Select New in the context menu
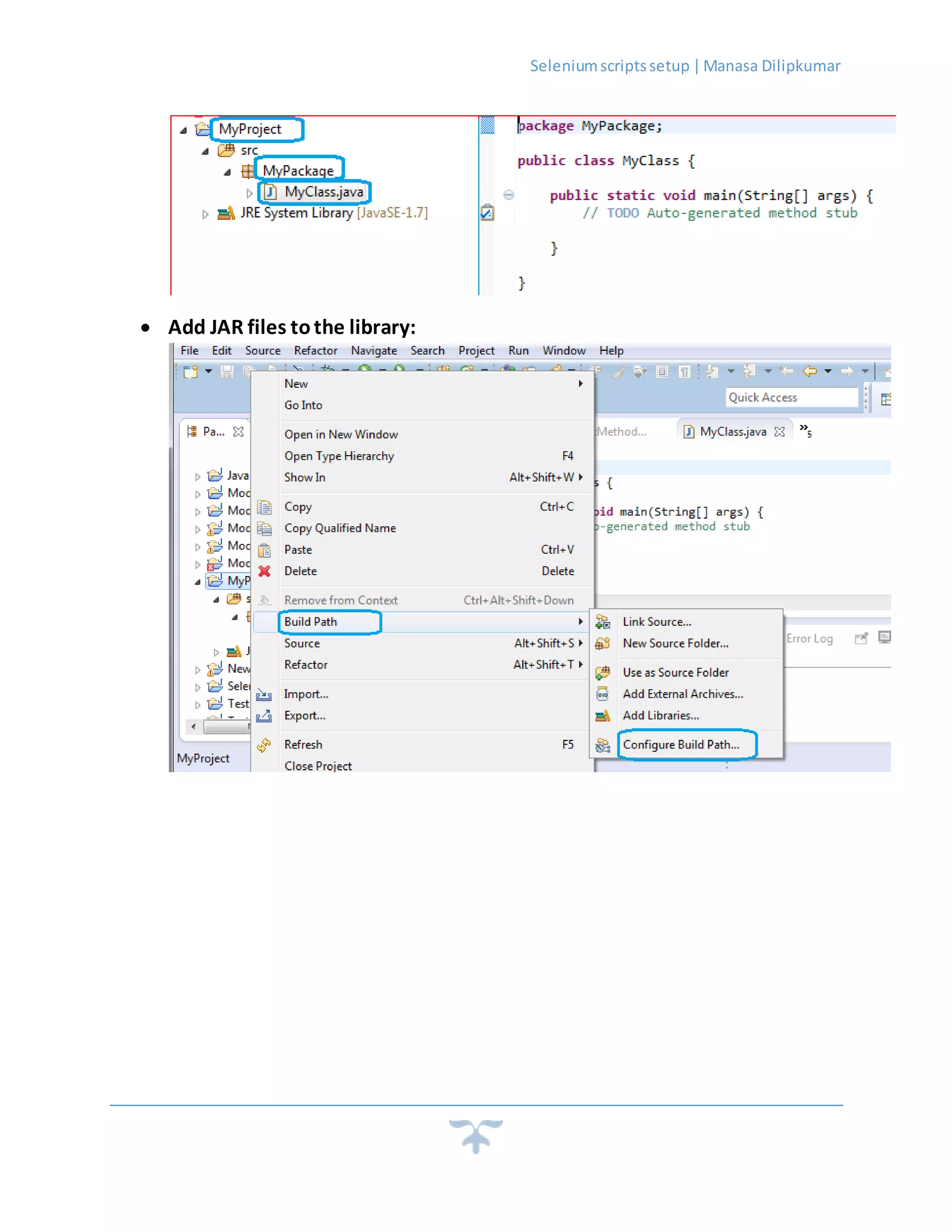The height and width of the screenshot is (1232, 952). click(x=423, y=384)
